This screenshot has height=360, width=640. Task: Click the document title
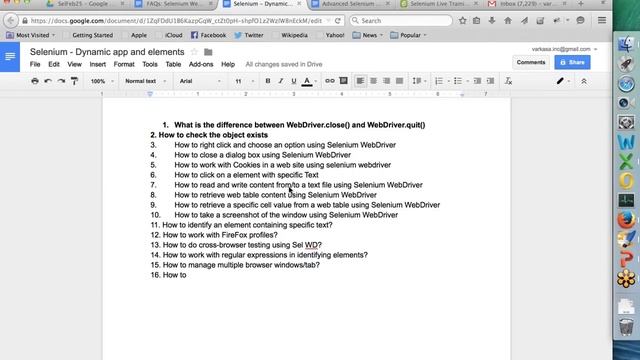[107, 52]
